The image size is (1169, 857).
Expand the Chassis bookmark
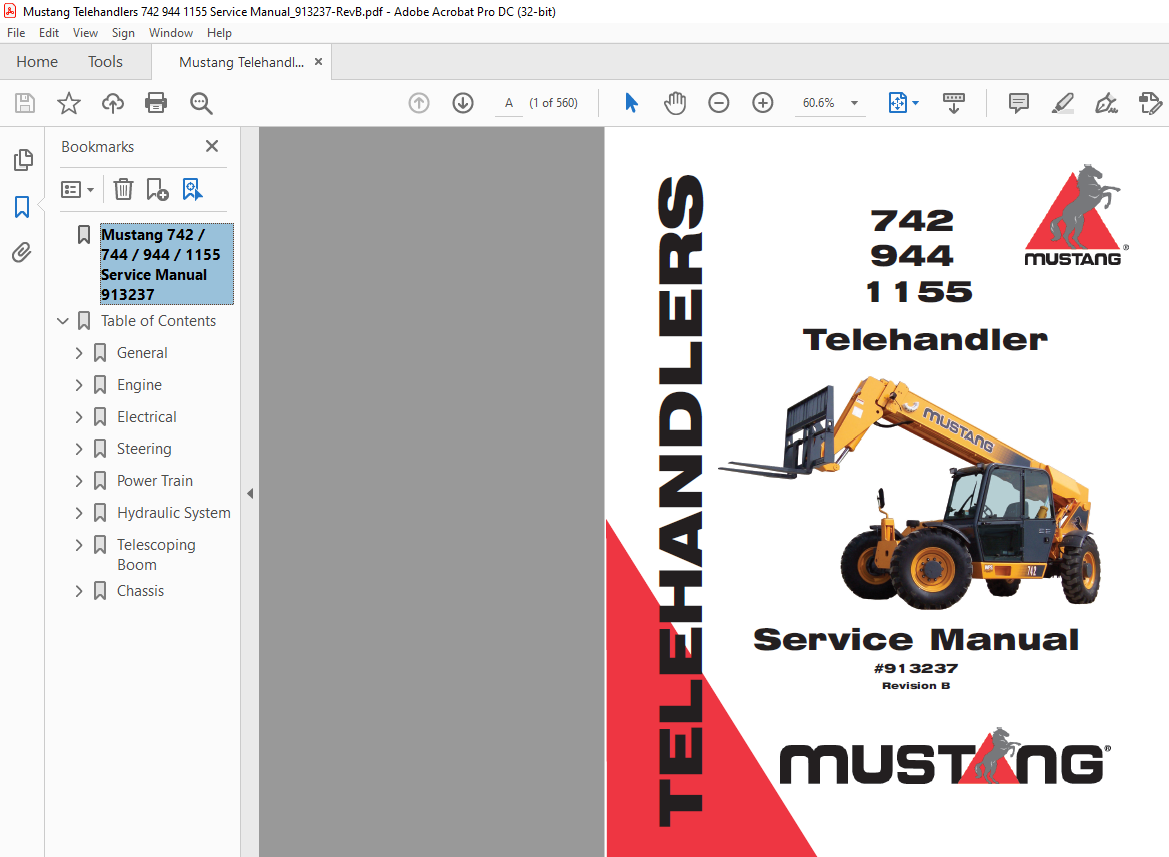(79, 592)
